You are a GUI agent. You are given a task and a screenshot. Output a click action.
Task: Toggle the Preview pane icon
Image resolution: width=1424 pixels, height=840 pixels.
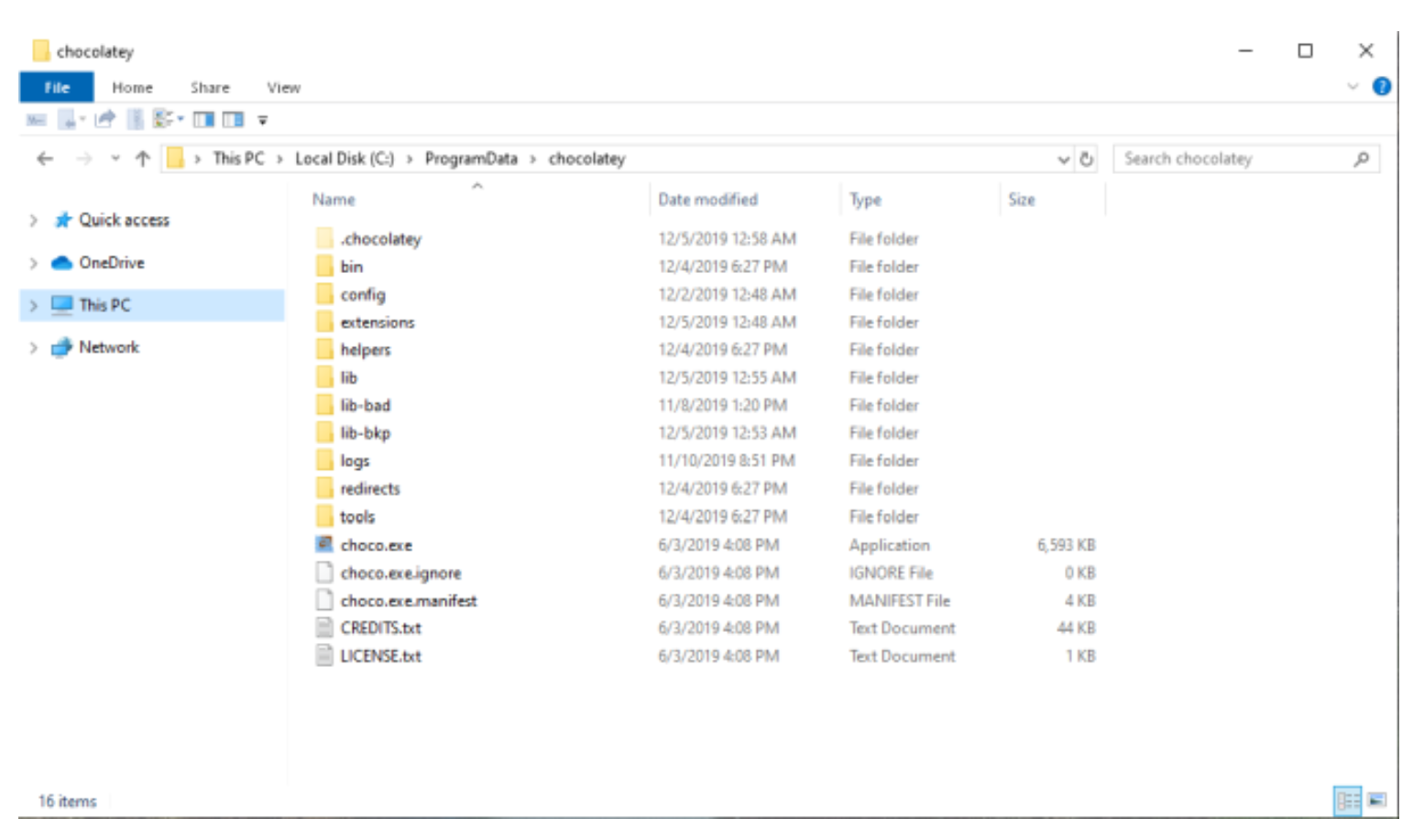coord(203,120)
